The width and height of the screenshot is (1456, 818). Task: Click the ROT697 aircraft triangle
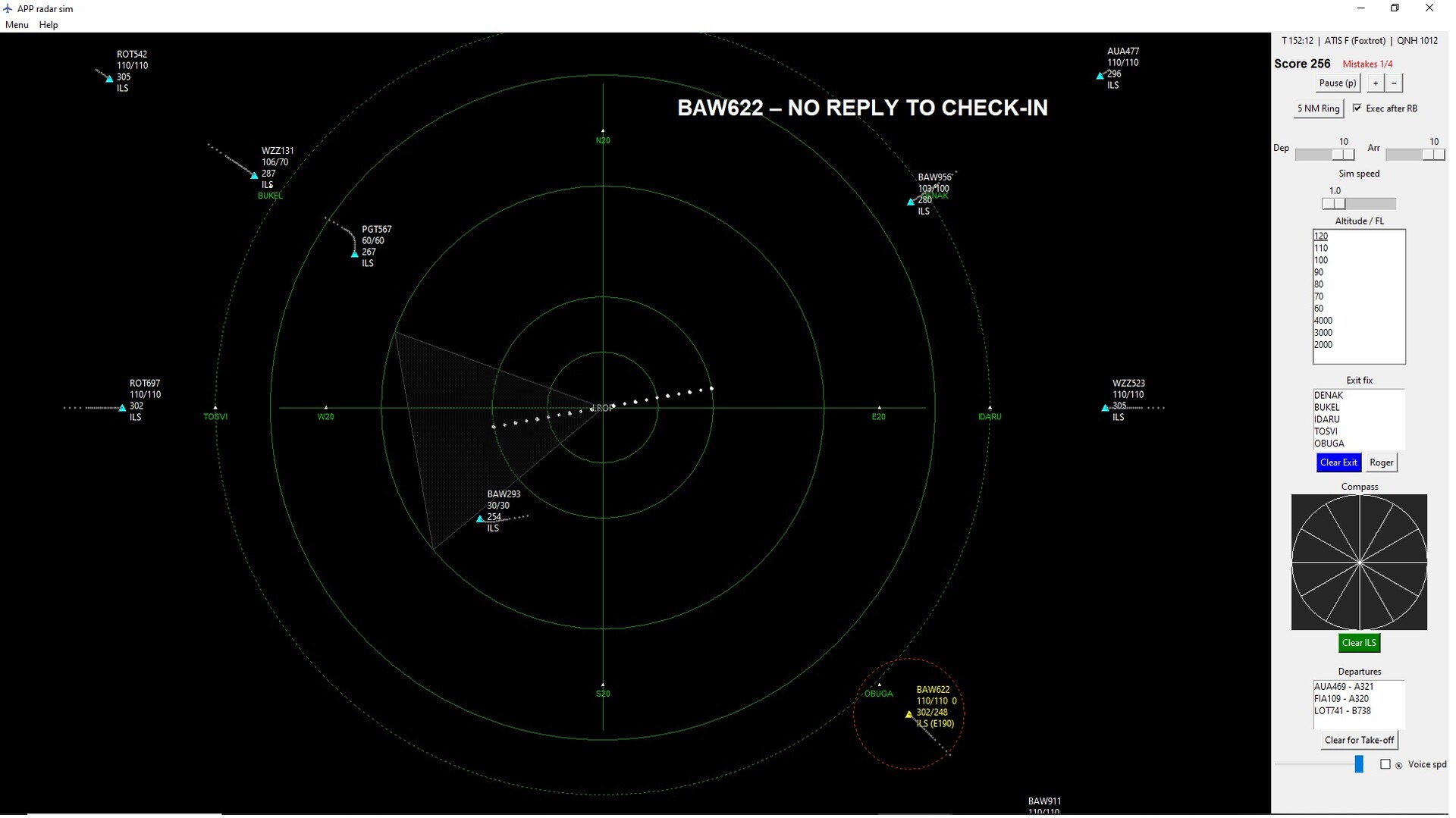click(x=122, y=408)
